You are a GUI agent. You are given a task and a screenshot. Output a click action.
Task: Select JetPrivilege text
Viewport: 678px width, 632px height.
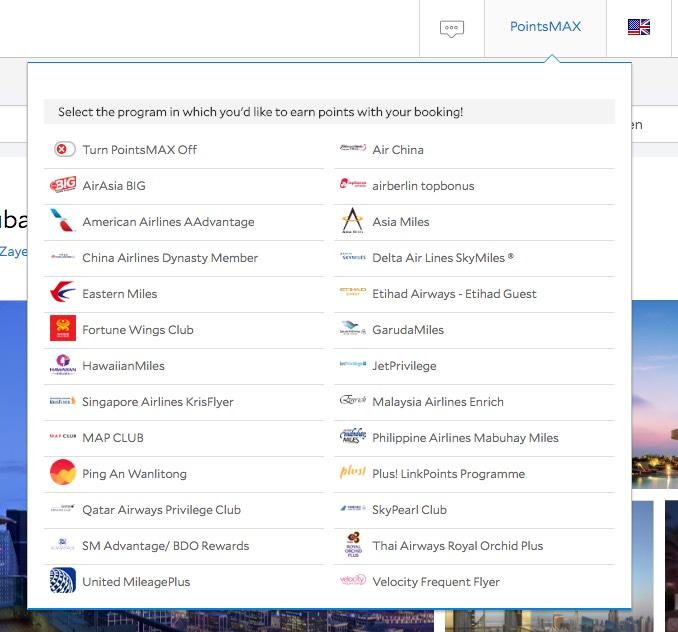(x=404, y=366)
